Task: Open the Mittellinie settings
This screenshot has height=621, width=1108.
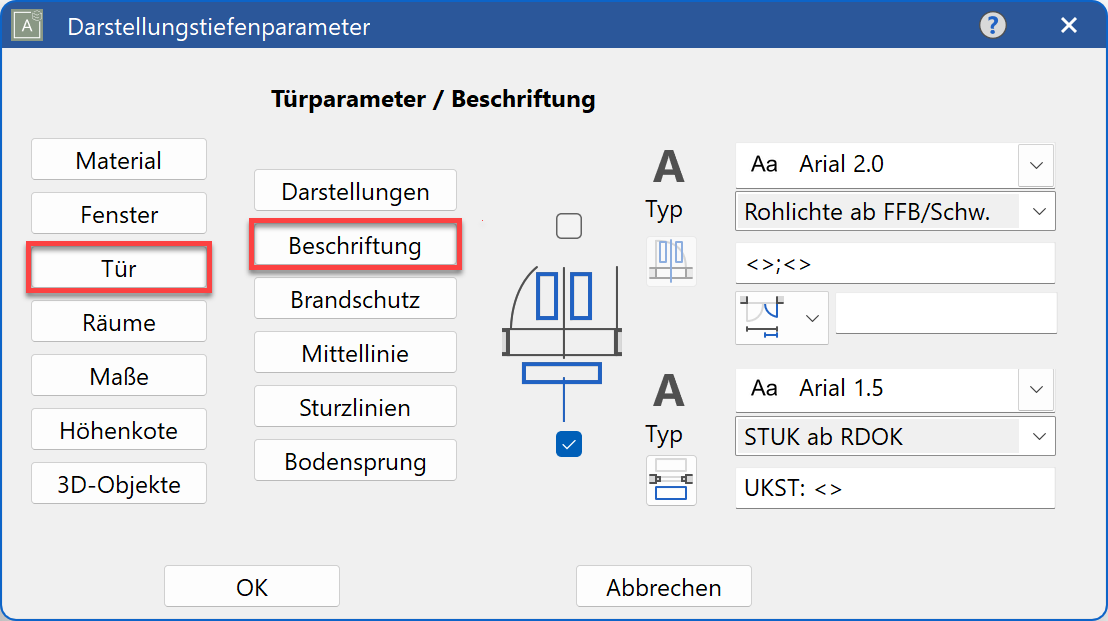Action: click(355, 352)
